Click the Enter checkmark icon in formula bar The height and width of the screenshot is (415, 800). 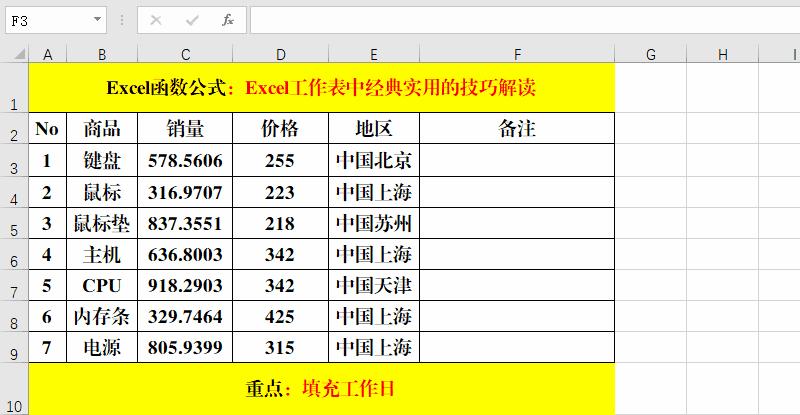192,20
